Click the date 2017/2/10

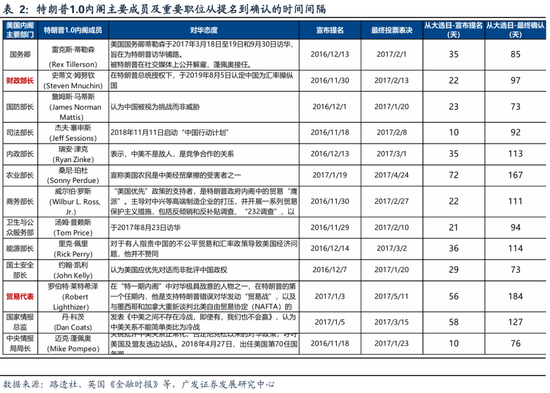coord(391,227)
